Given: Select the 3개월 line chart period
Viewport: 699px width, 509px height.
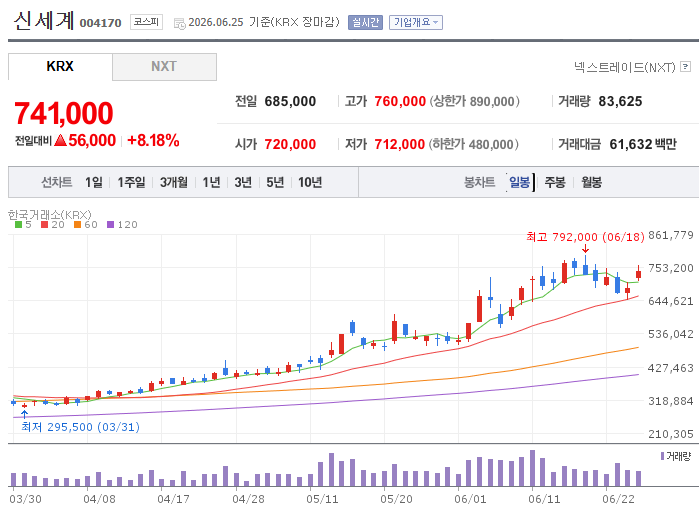Looking at the screenshot, I should pos(173,182).
